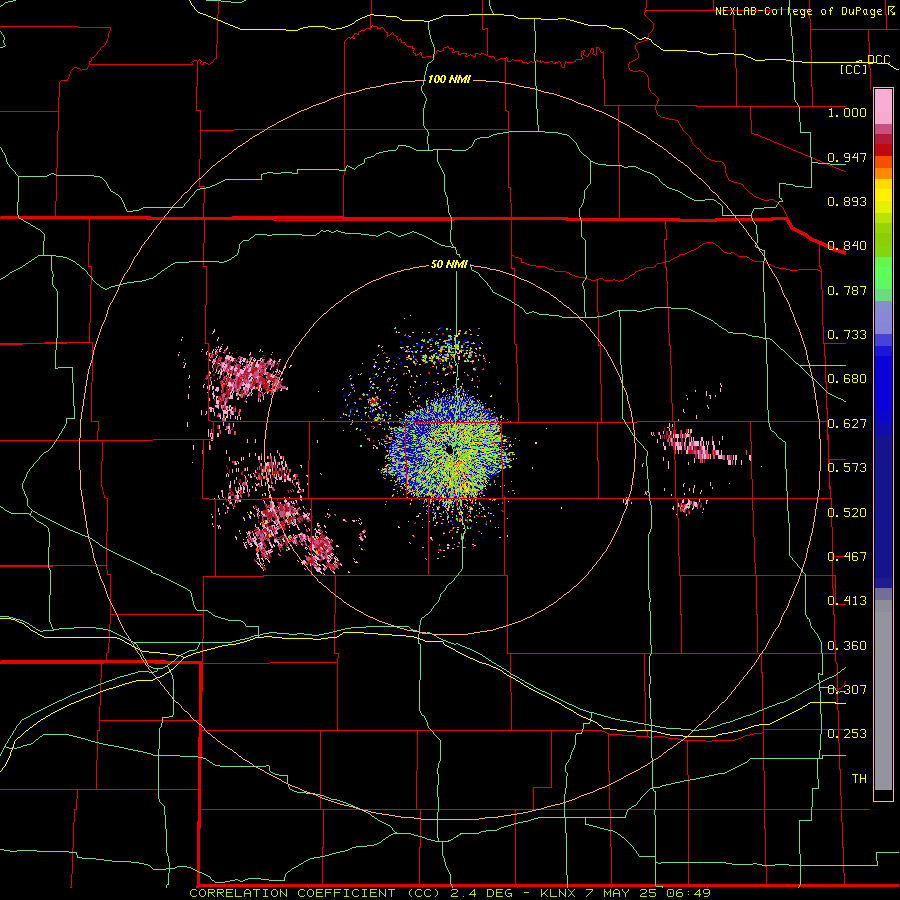Click the black radar site dot at center

449,450
